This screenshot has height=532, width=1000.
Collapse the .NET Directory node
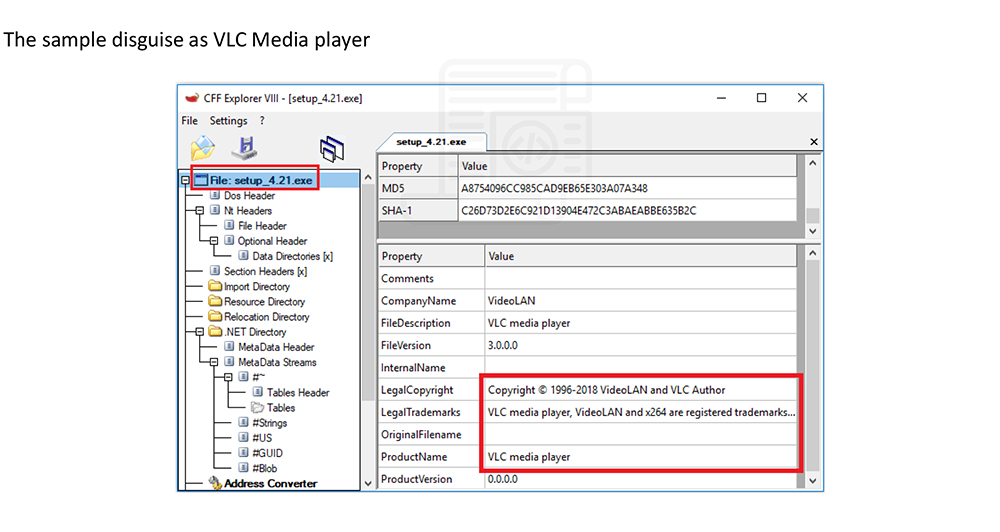pyautogui.click(x=200, y=332)
